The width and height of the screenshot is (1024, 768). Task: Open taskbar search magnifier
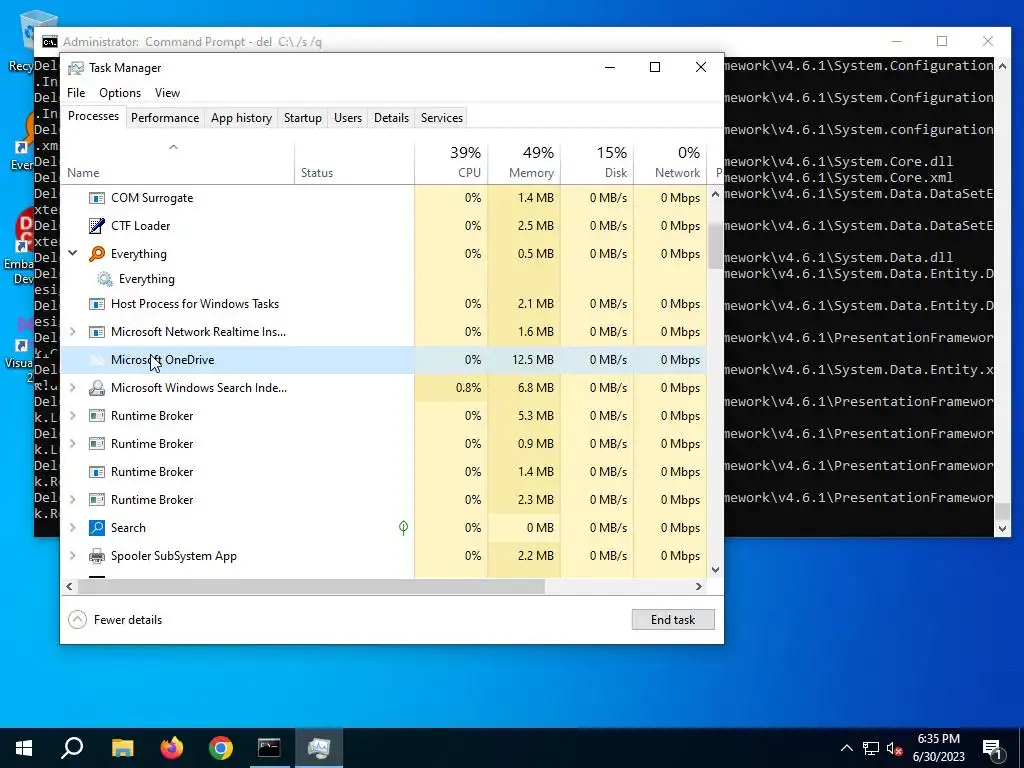72,748
